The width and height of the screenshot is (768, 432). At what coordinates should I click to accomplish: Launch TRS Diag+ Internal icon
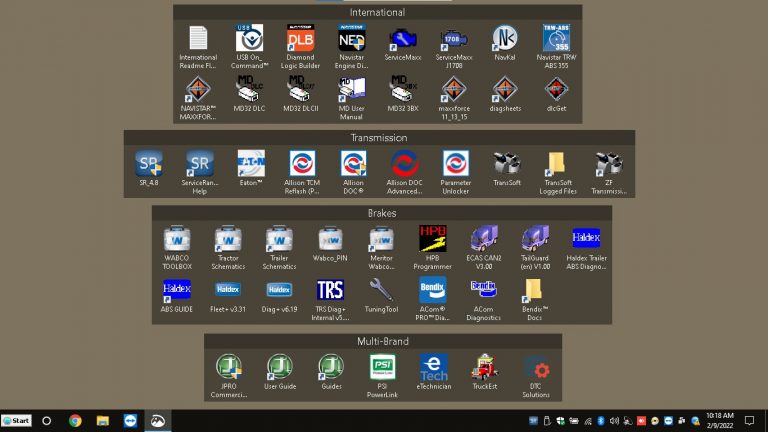(330, 291)
